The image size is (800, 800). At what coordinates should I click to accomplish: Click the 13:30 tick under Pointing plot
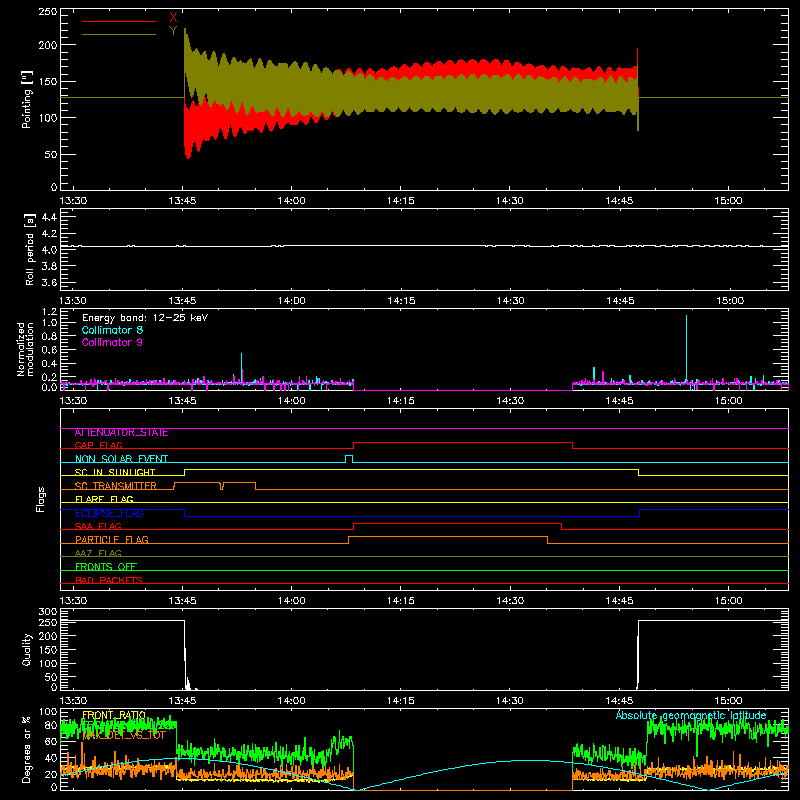click(73, 201)
